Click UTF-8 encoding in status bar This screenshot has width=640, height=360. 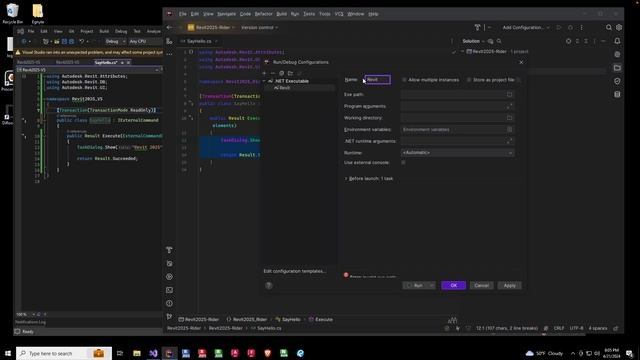click(x=576, y=328)
